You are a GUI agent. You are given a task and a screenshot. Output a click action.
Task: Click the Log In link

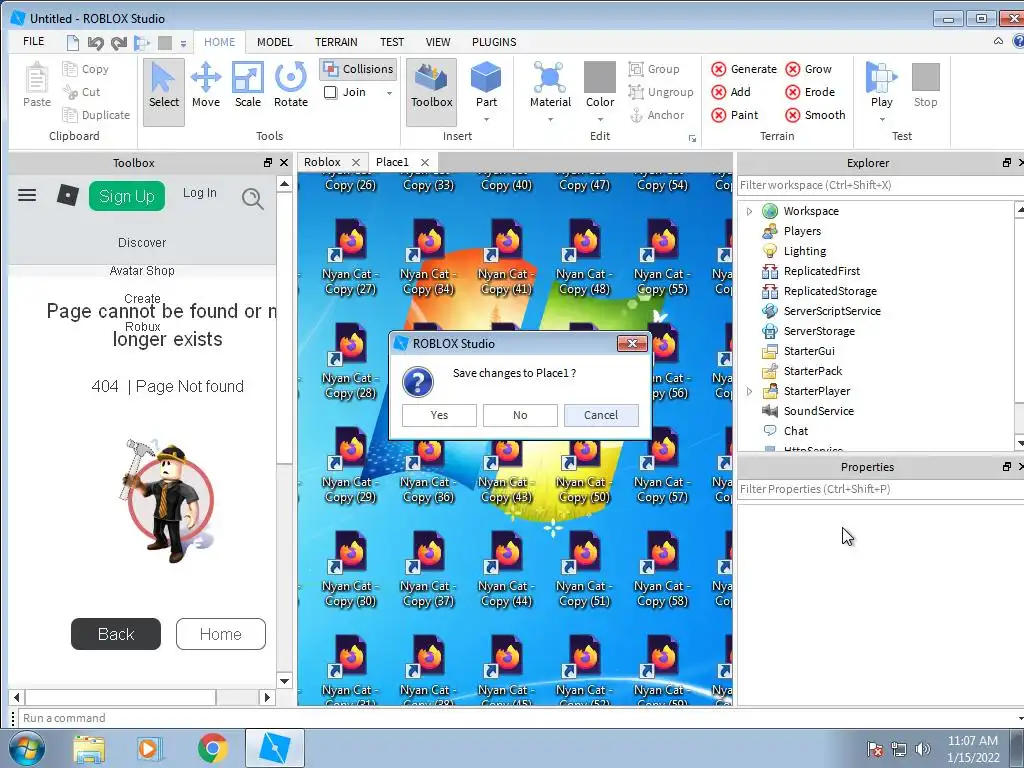pos(199,193)
